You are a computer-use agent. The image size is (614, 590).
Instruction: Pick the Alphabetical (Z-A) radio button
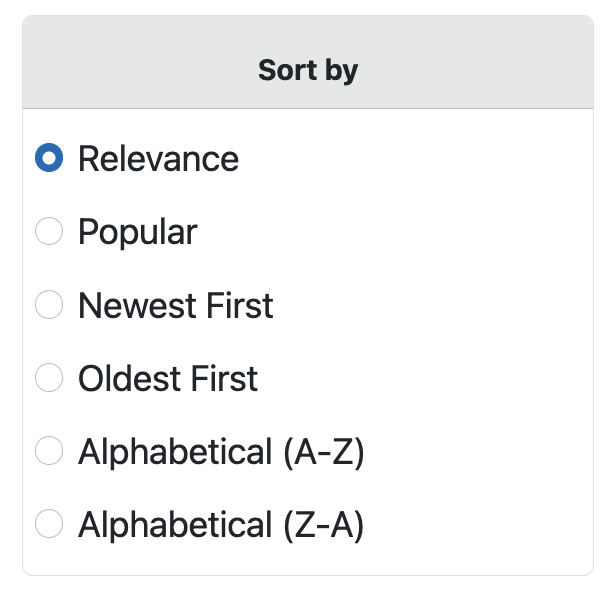(x=49, y=524)
